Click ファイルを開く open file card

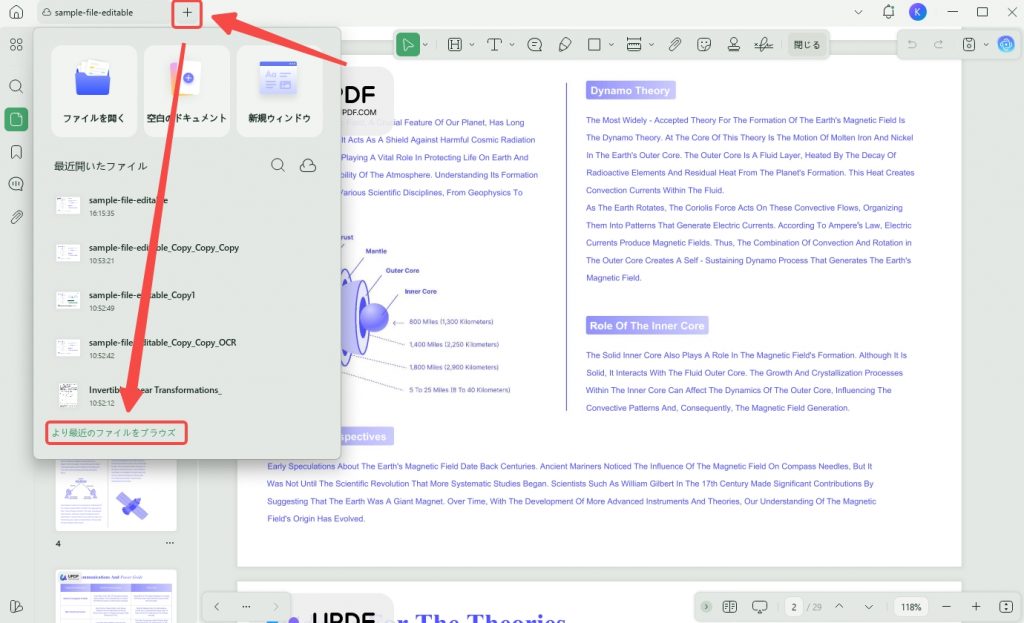[x=94, y=91]
